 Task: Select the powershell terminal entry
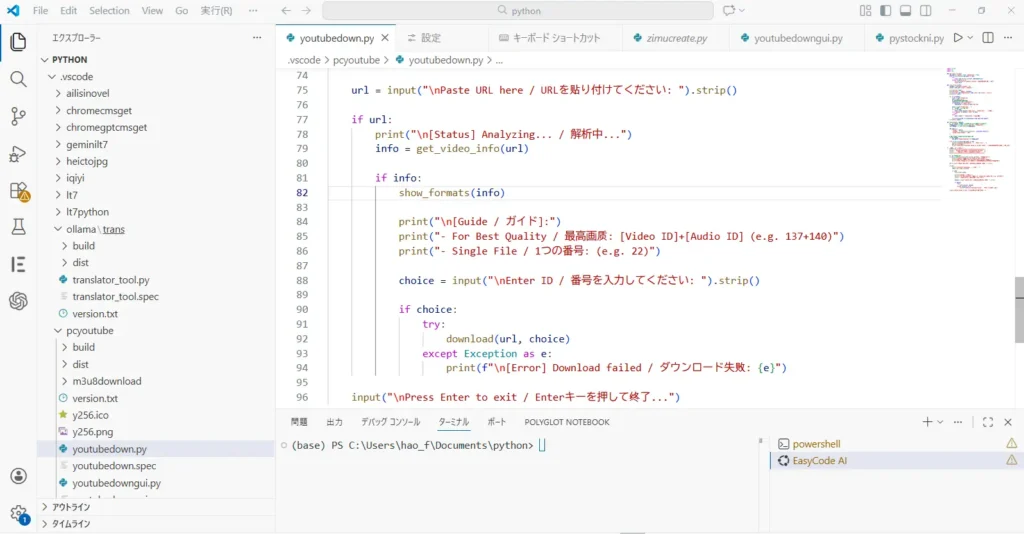click(897, 444)
